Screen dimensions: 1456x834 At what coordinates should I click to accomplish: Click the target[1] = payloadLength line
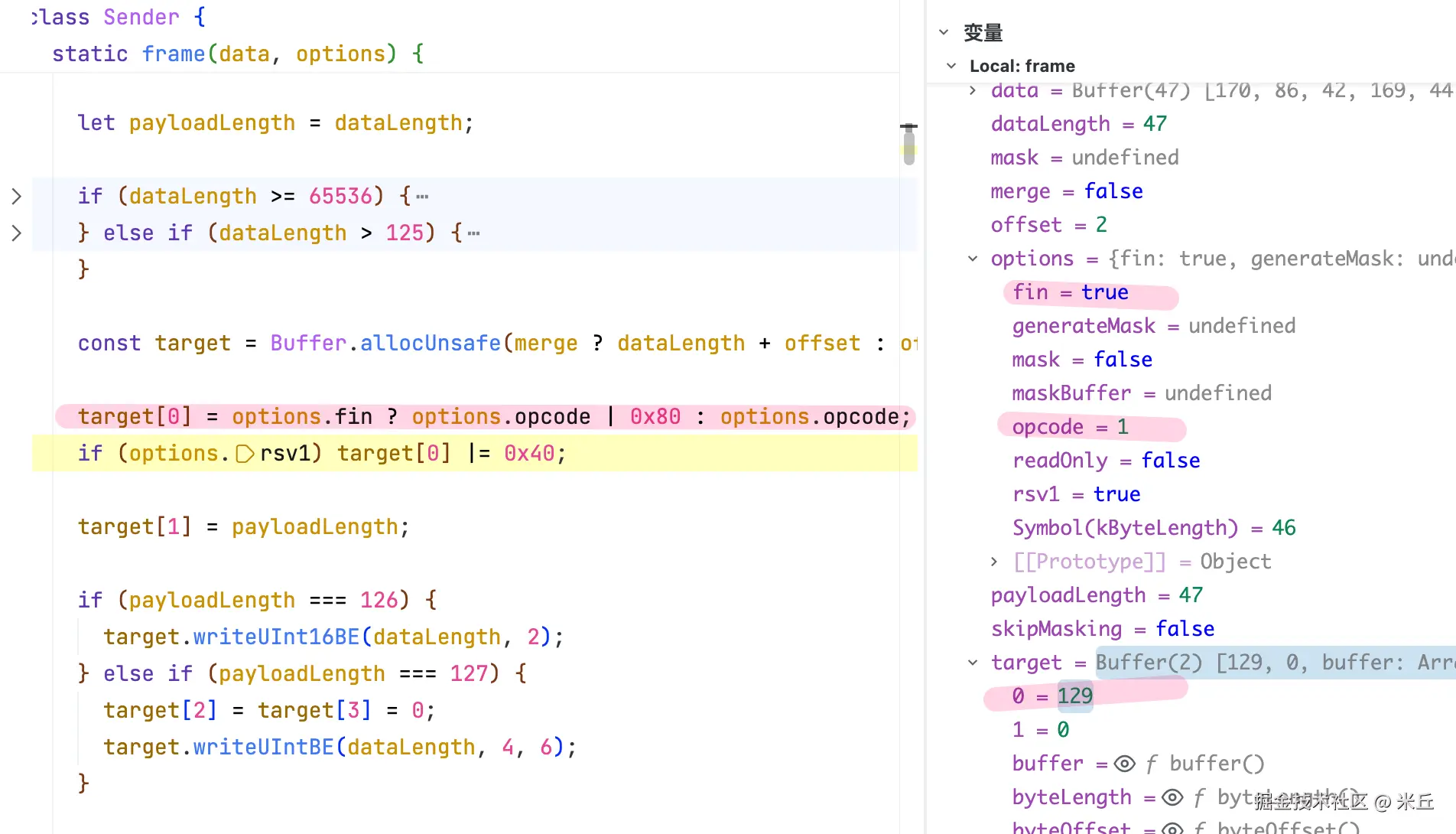tap(244, 526)
